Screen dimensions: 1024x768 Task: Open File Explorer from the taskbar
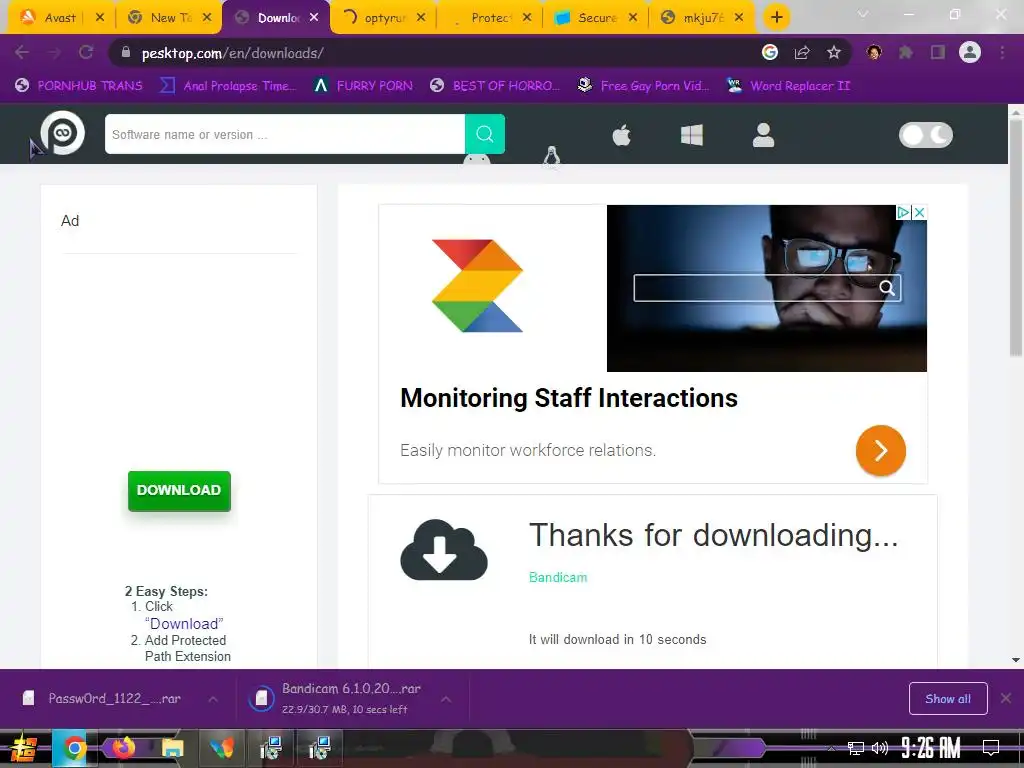(172, 748)
